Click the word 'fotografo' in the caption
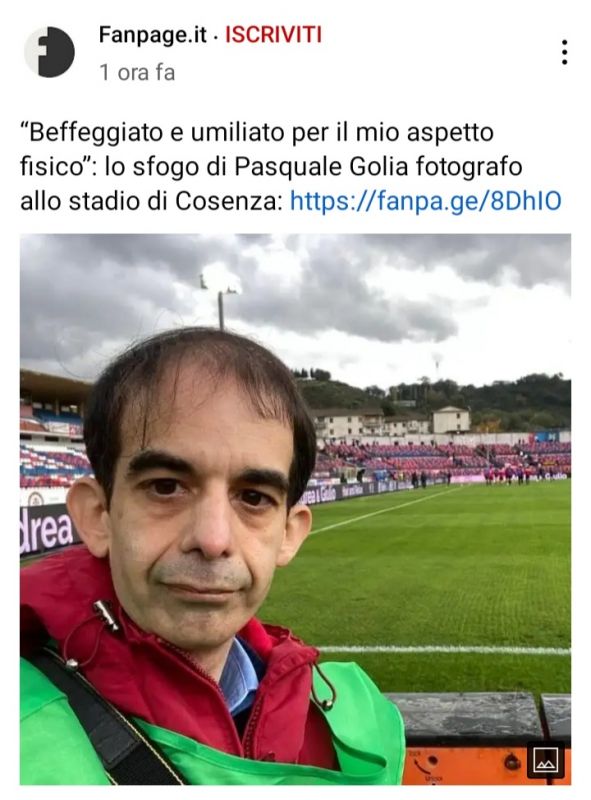 point(462,167)
